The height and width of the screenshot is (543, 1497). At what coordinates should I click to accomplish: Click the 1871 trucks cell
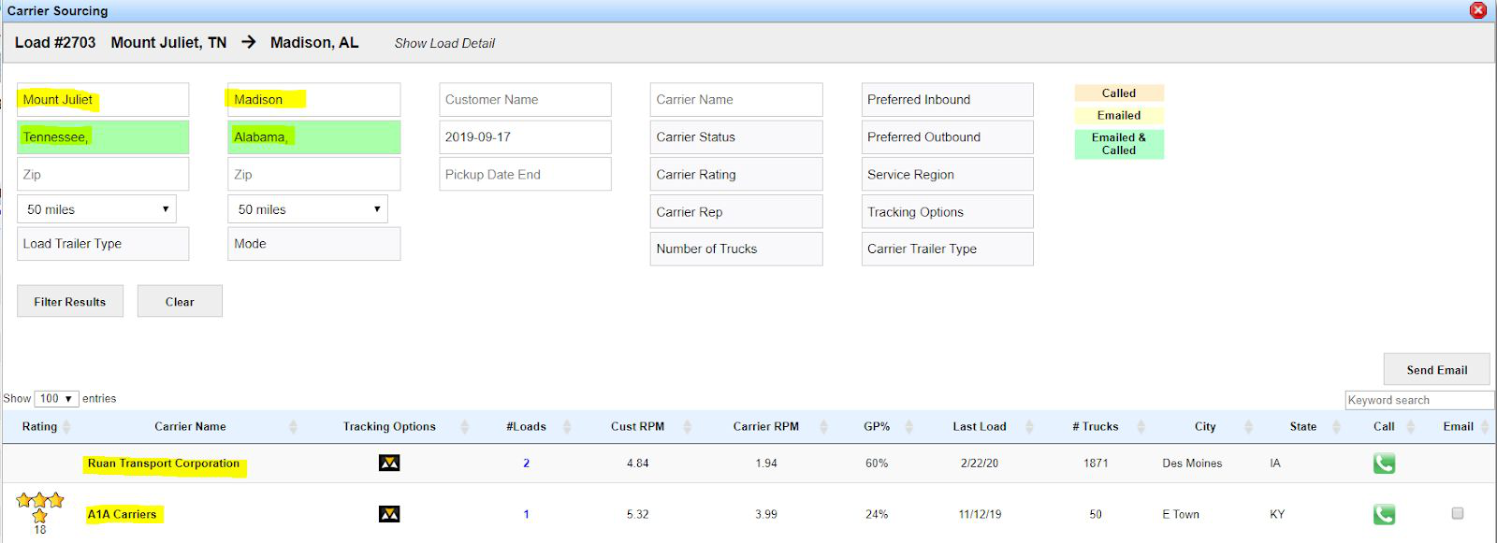pos(1095,463)
